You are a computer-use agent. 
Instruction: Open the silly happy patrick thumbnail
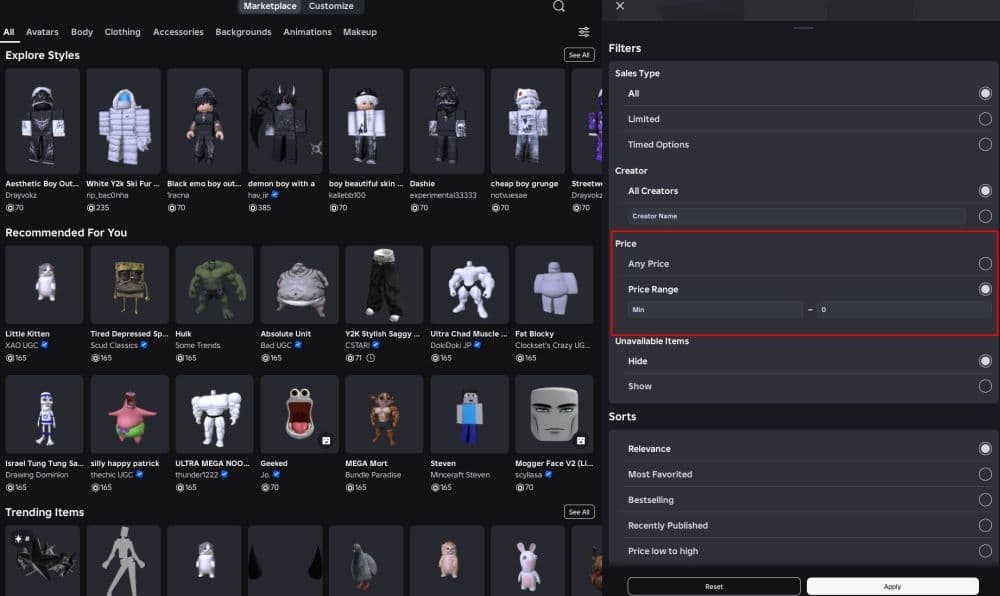[x=129, y=414]
